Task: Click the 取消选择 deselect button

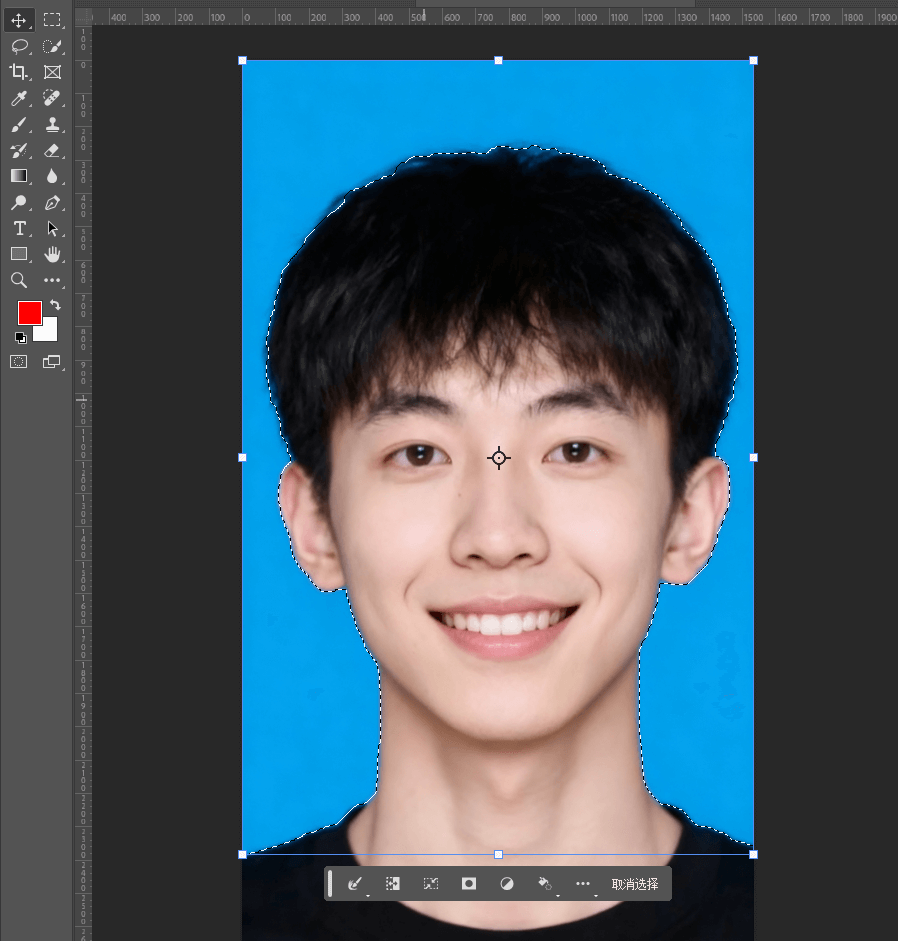Action: click(635, 884)
